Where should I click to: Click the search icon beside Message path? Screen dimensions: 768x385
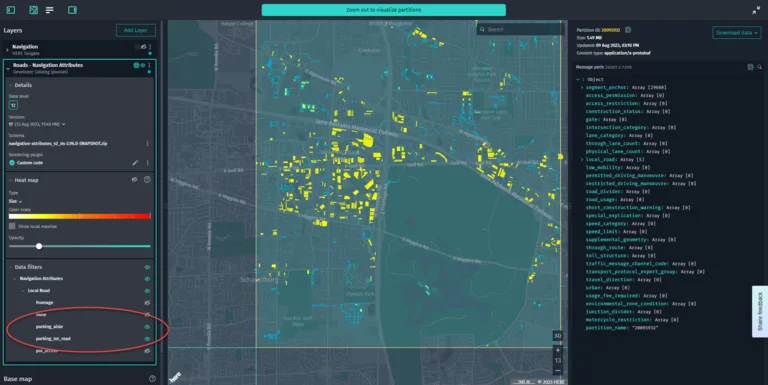pyautogui.click(x=759, y=67)
